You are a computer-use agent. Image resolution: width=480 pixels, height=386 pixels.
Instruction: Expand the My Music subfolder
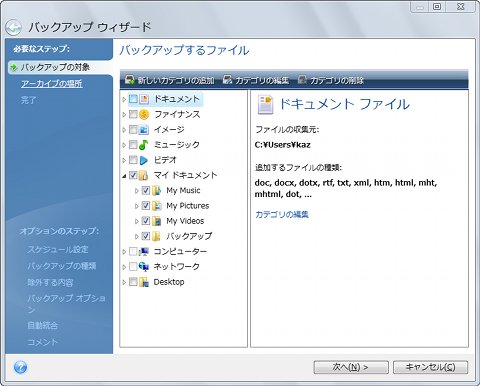(137, 191)
